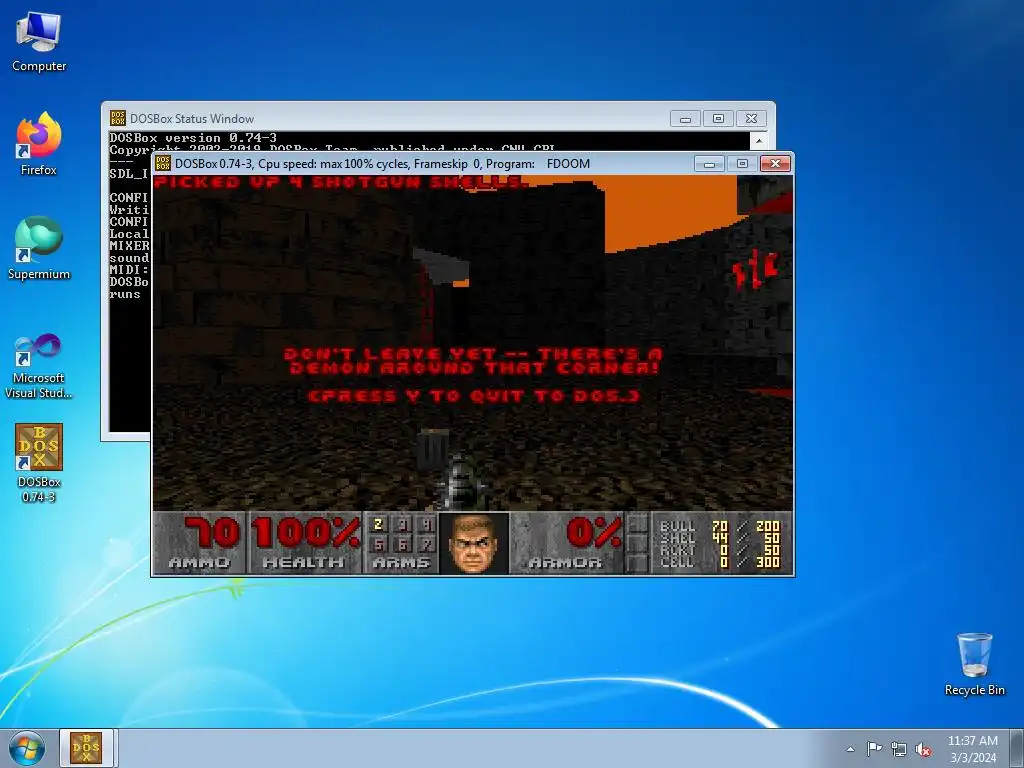
Task: Select the Microsoft Visual Studio shortcut
Action: [39, 366]
